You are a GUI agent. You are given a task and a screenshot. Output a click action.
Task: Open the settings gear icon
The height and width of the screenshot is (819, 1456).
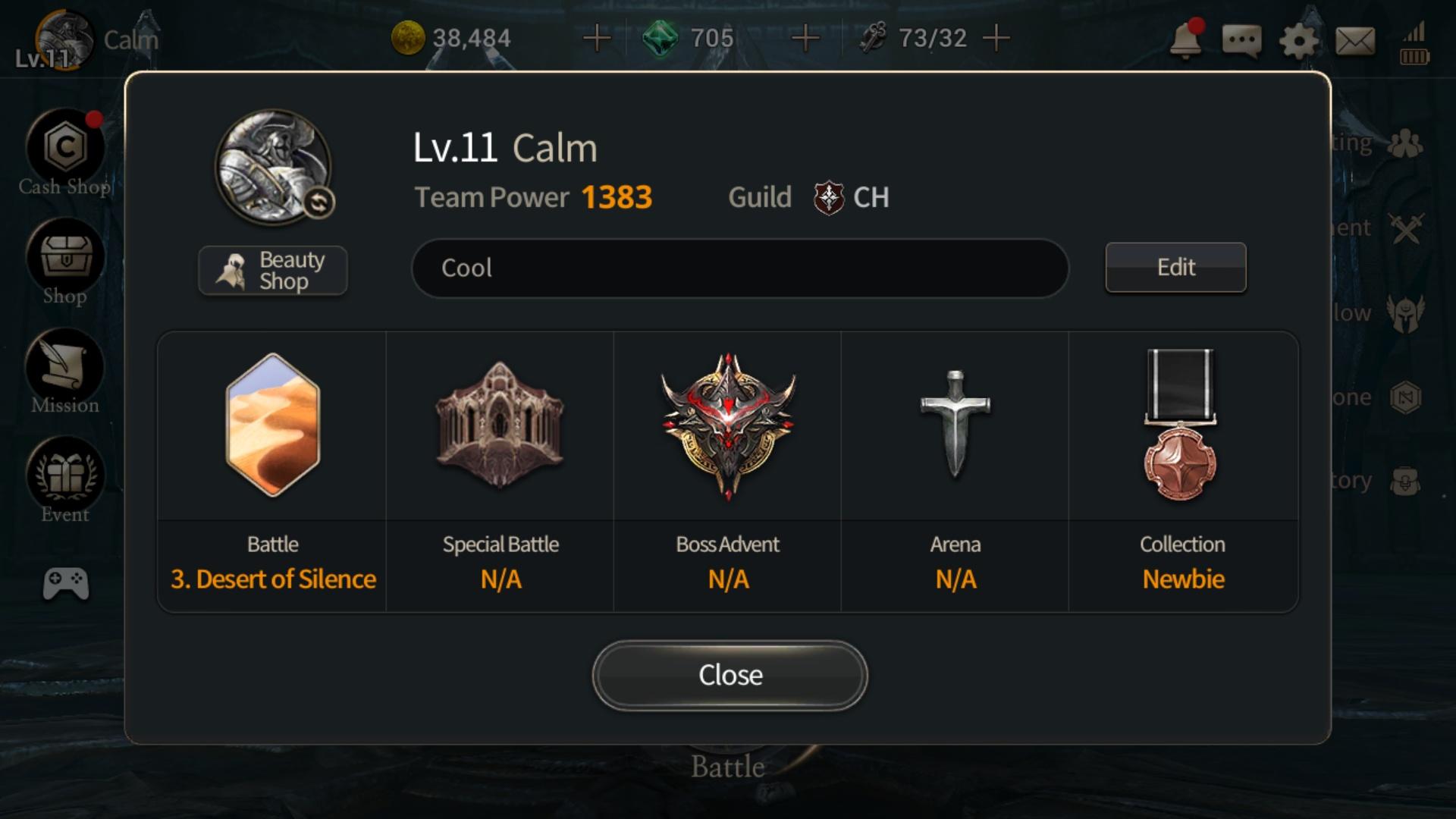(1298, 40)
